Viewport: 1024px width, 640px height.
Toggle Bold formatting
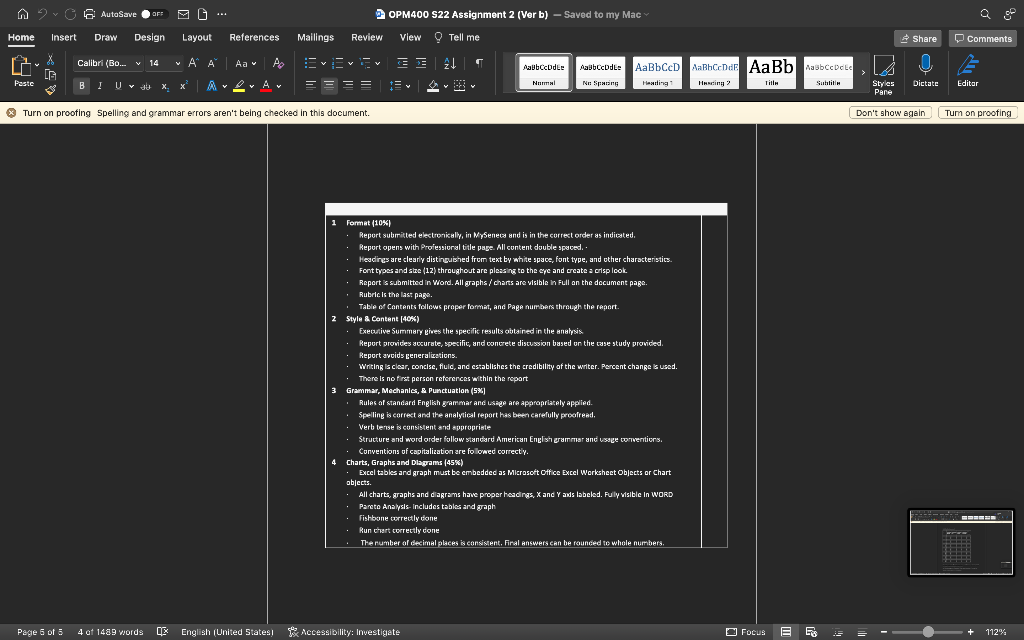pos(82,86)
